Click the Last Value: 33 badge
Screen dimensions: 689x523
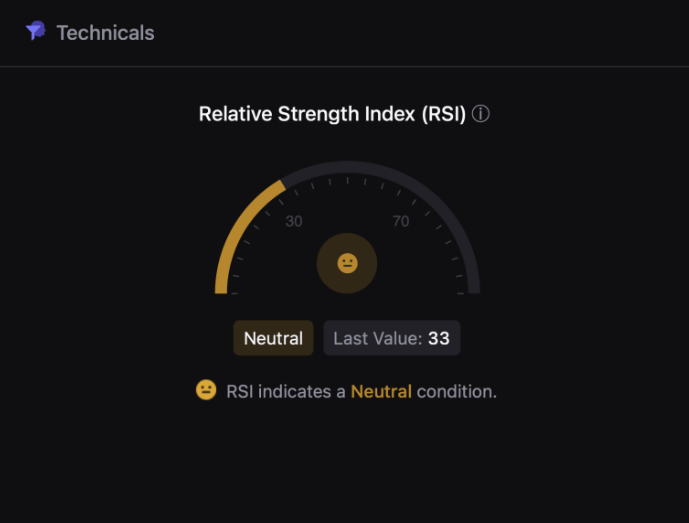392,338
